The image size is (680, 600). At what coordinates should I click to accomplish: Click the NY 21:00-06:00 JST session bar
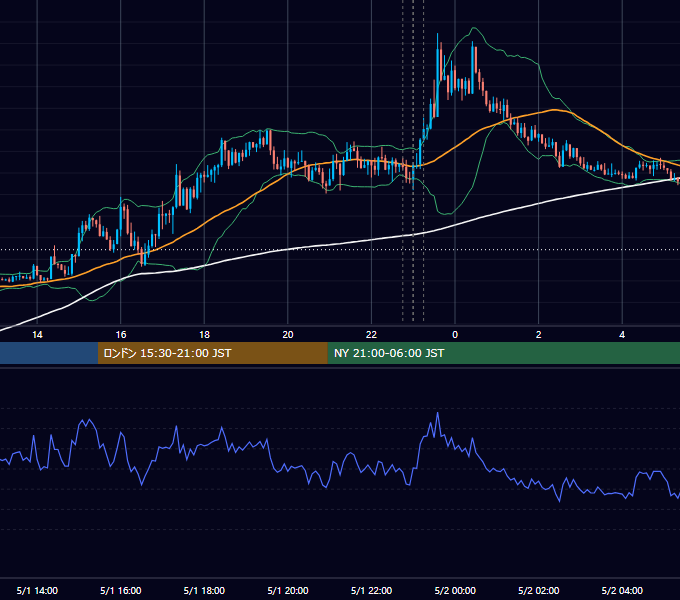click(x=503, y=353)
